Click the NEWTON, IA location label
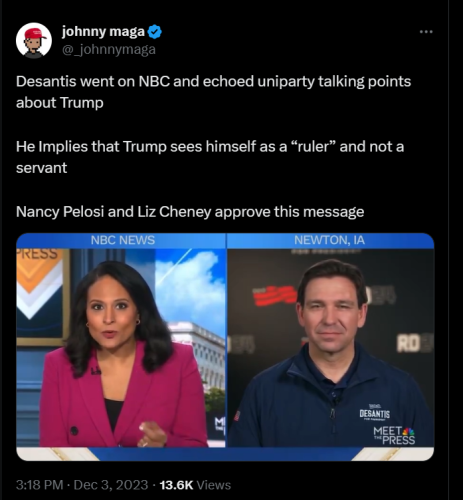The image size is (463, 500). point(329,240)
